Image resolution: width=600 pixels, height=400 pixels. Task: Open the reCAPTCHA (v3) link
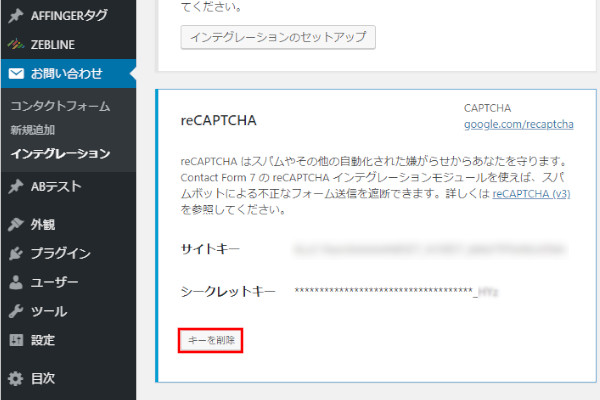tap(531, 194)
